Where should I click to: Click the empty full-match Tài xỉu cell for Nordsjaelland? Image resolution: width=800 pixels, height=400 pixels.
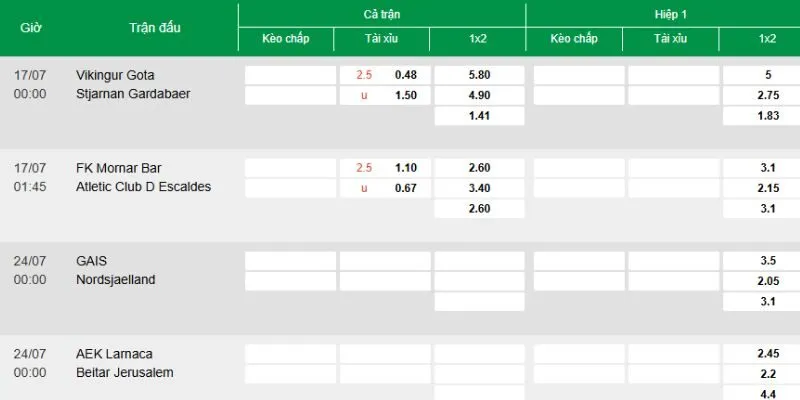tap(385, 281)
